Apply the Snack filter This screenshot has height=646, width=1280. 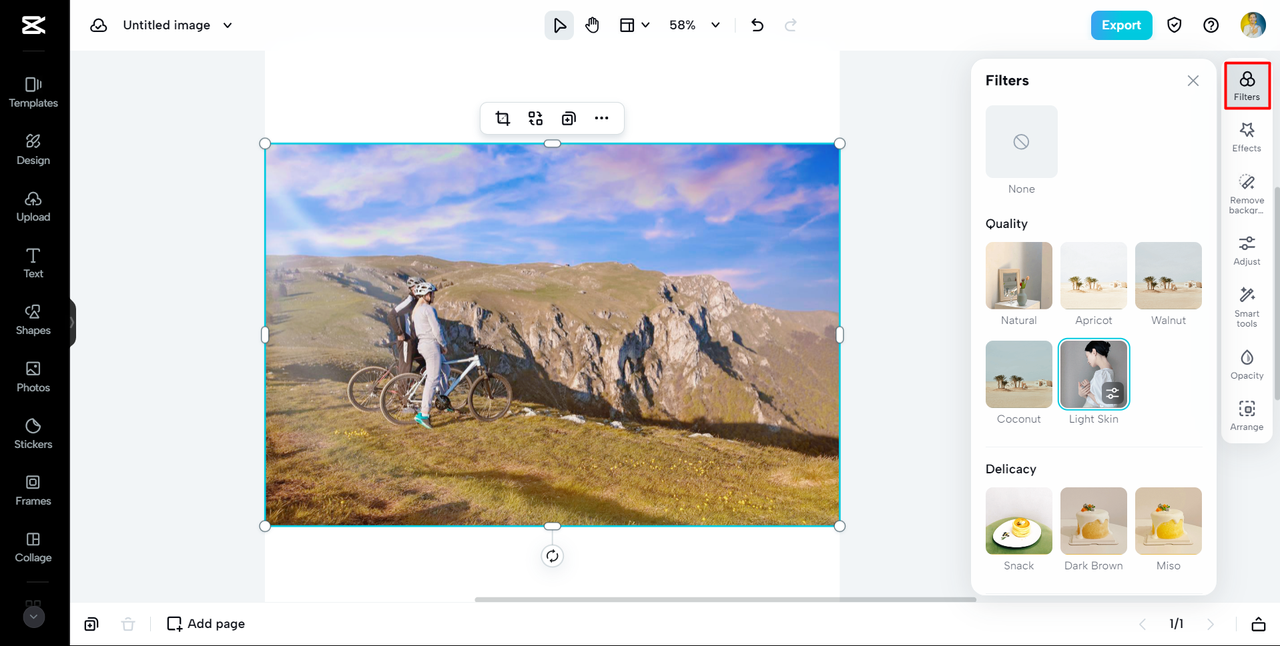1019,521
